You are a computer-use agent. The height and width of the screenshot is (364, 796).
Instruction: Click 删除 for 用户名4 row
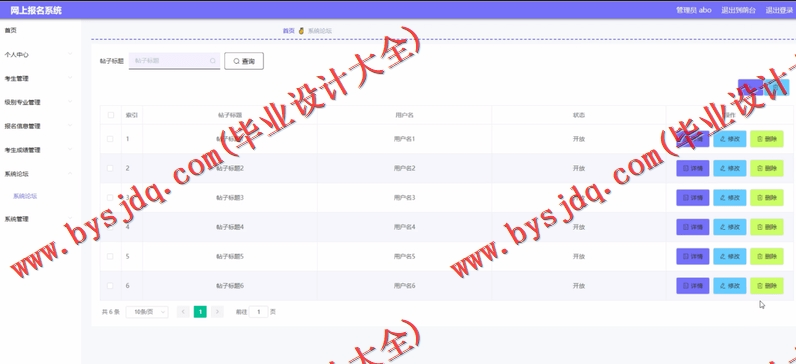[767, 227]
